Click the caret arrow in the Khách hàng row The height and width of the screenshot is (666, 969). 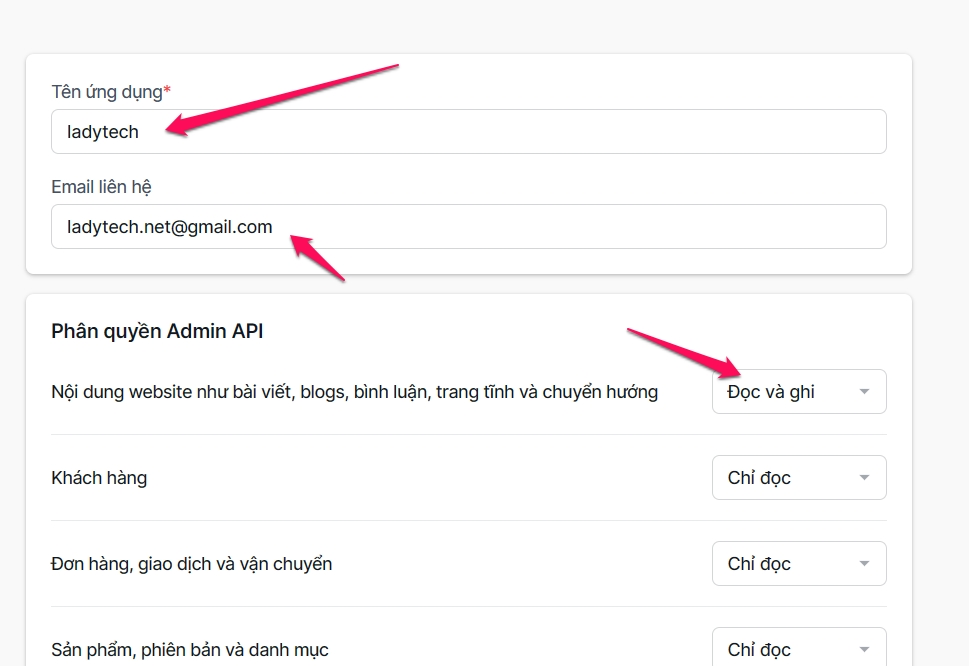864,478
